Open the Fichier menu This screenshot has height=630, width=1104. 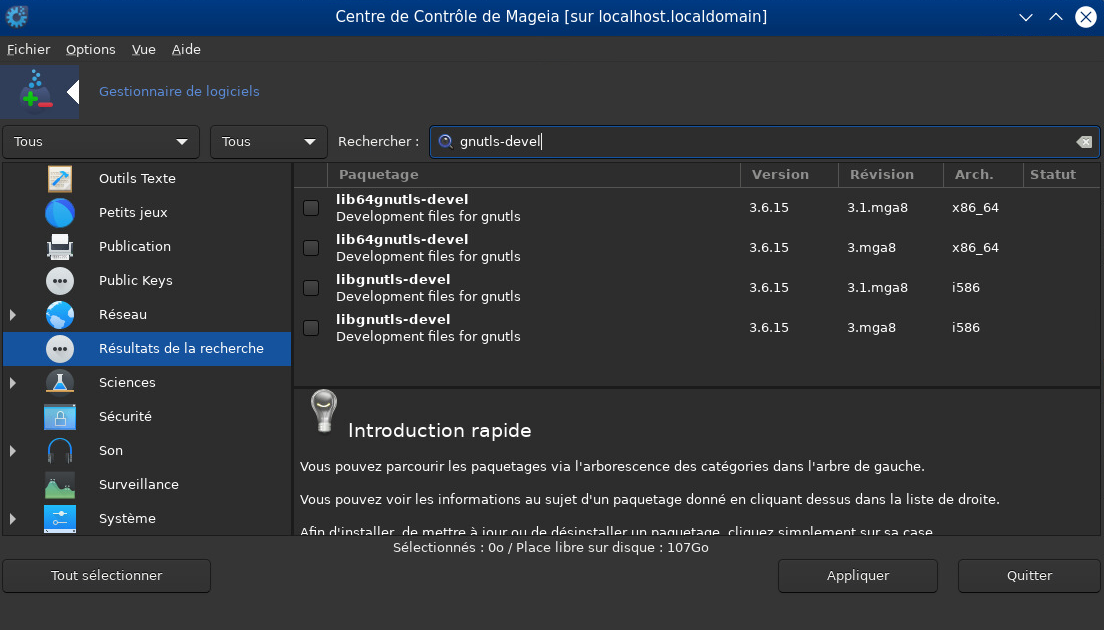(28, 49)
